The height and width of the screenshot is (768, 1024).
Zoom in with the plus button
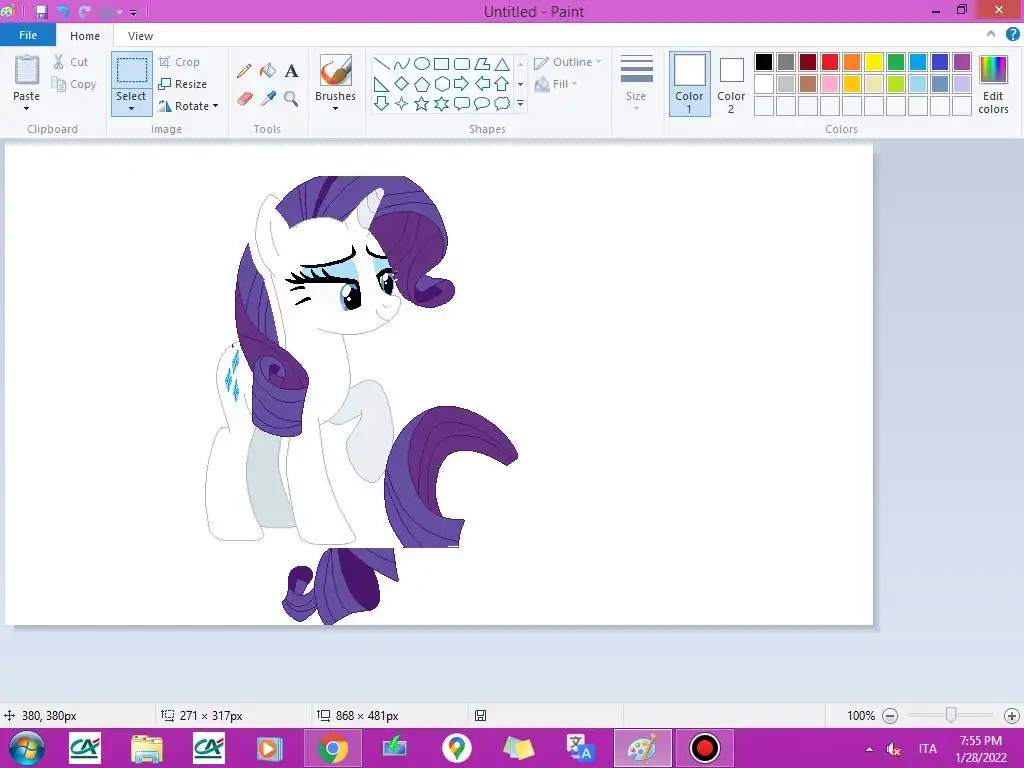[x=1012, y=716]
